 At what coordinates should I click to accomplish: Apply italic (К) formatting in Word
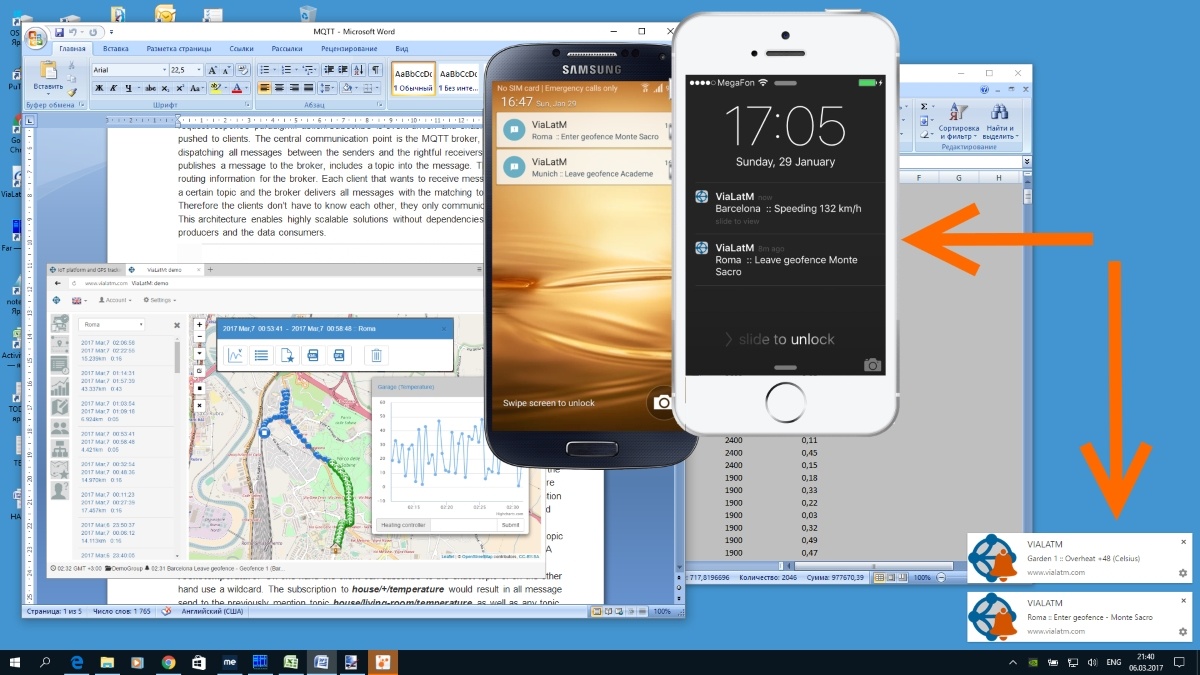(x=113, y=88)
